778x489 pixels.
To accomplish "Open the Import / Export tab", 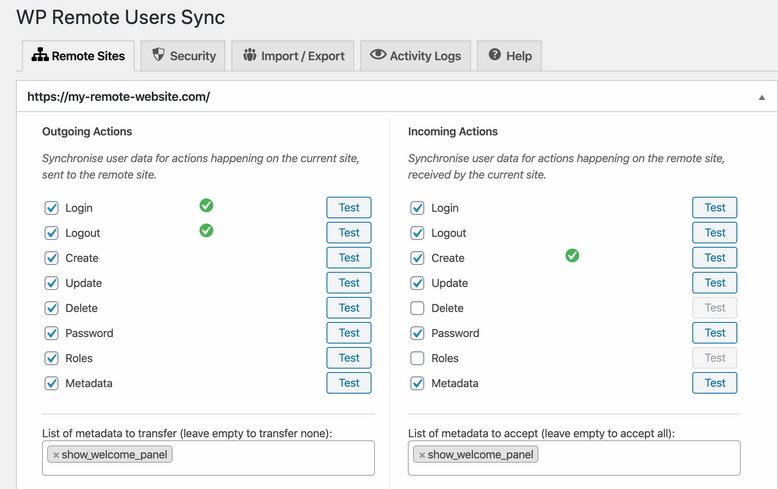I will [x=293, y=56].
